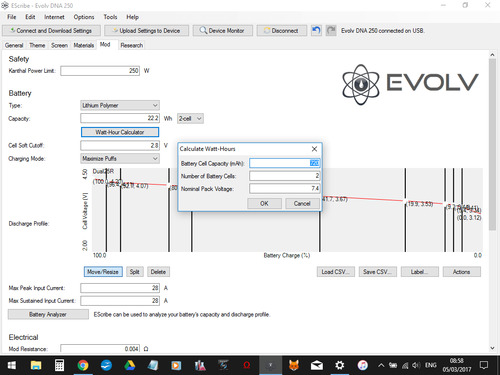Click Upload Settings to Device
This screenshot has width=500, height=375.
[x=146, y=31]
